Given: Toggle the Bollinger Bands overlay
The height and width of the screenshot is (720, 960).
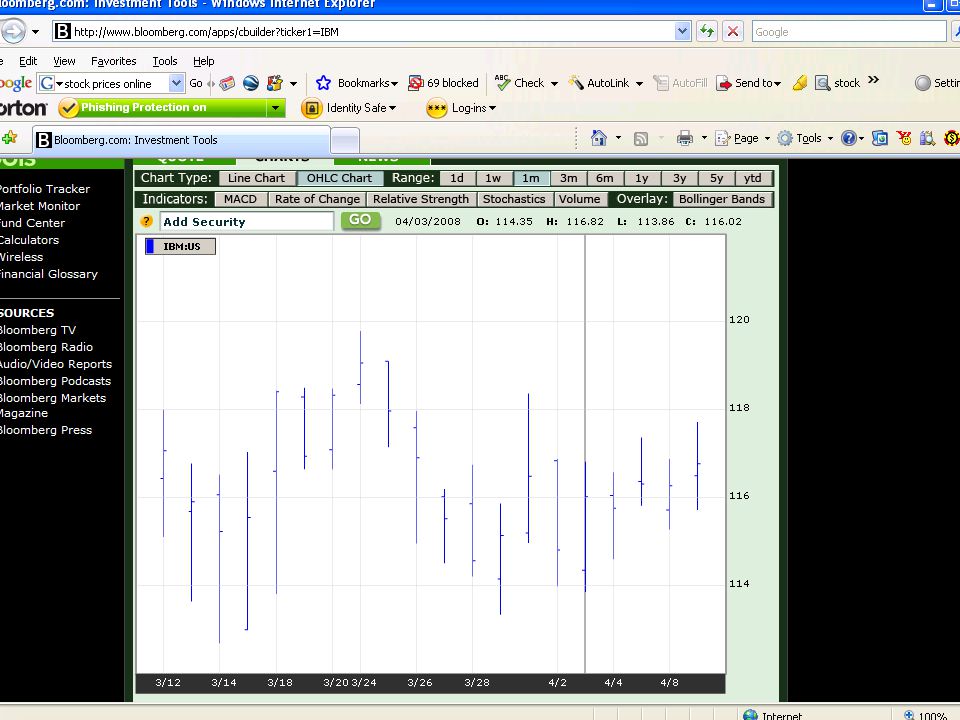Looking at the screenshot, I should point(722,199).
